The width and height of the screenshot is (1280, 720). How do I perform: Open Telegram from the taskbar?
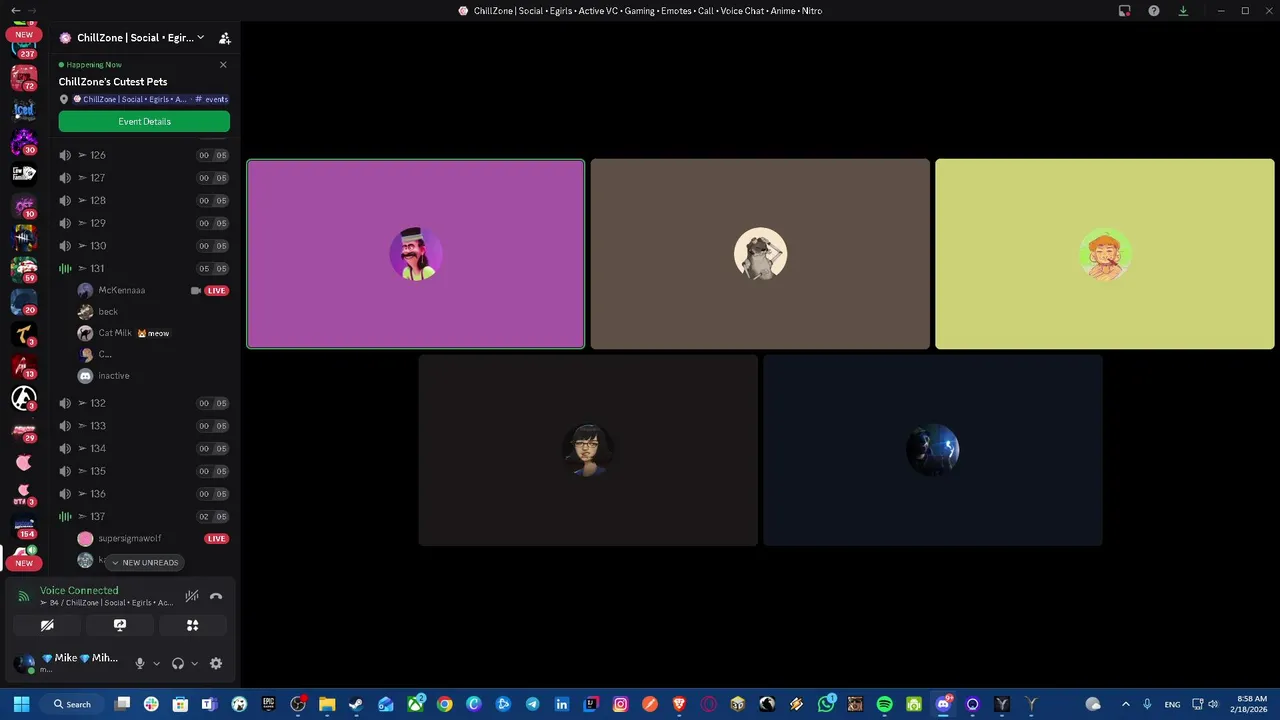532,704
